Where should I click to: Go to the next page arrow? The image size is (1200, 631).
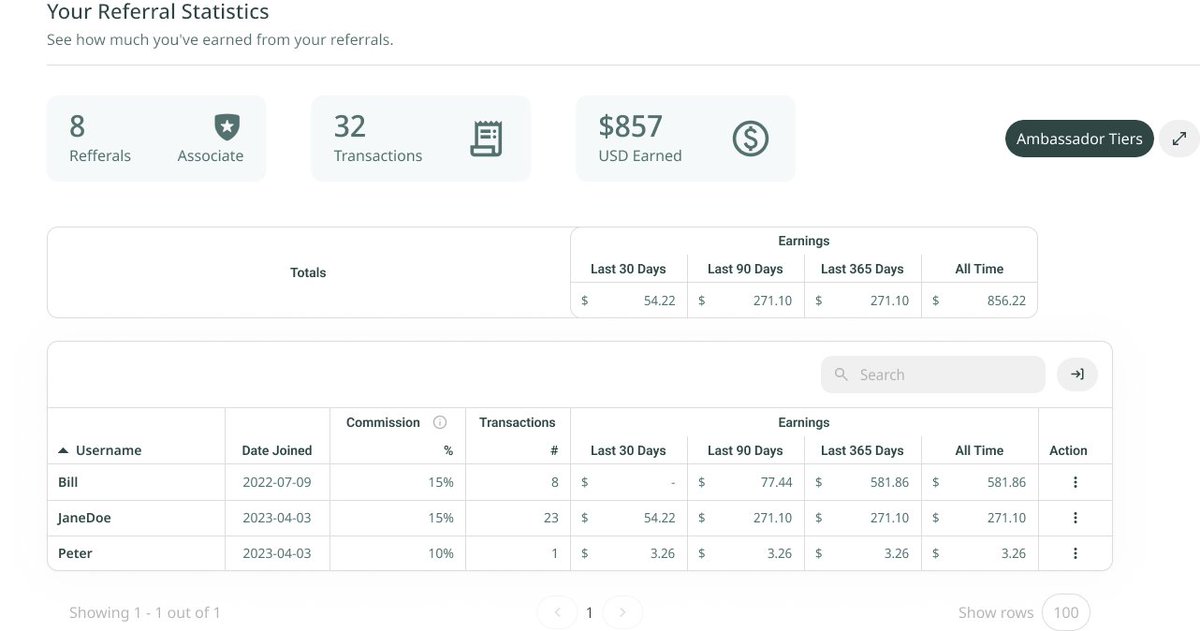[622, 612]
